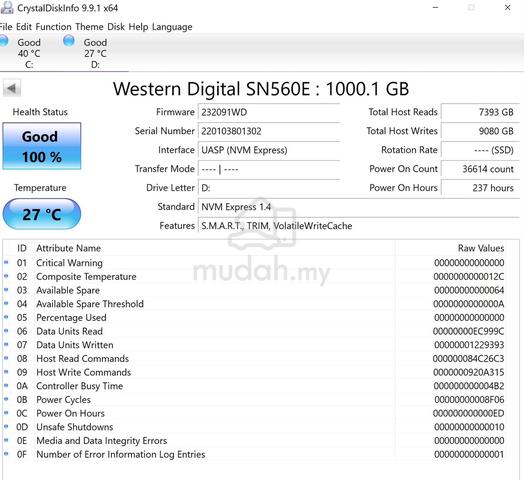The height and width of the screenshot is (480, 524).
Task: Select Media and Data Integrity Errors row
Action: [x=254, y=441]
